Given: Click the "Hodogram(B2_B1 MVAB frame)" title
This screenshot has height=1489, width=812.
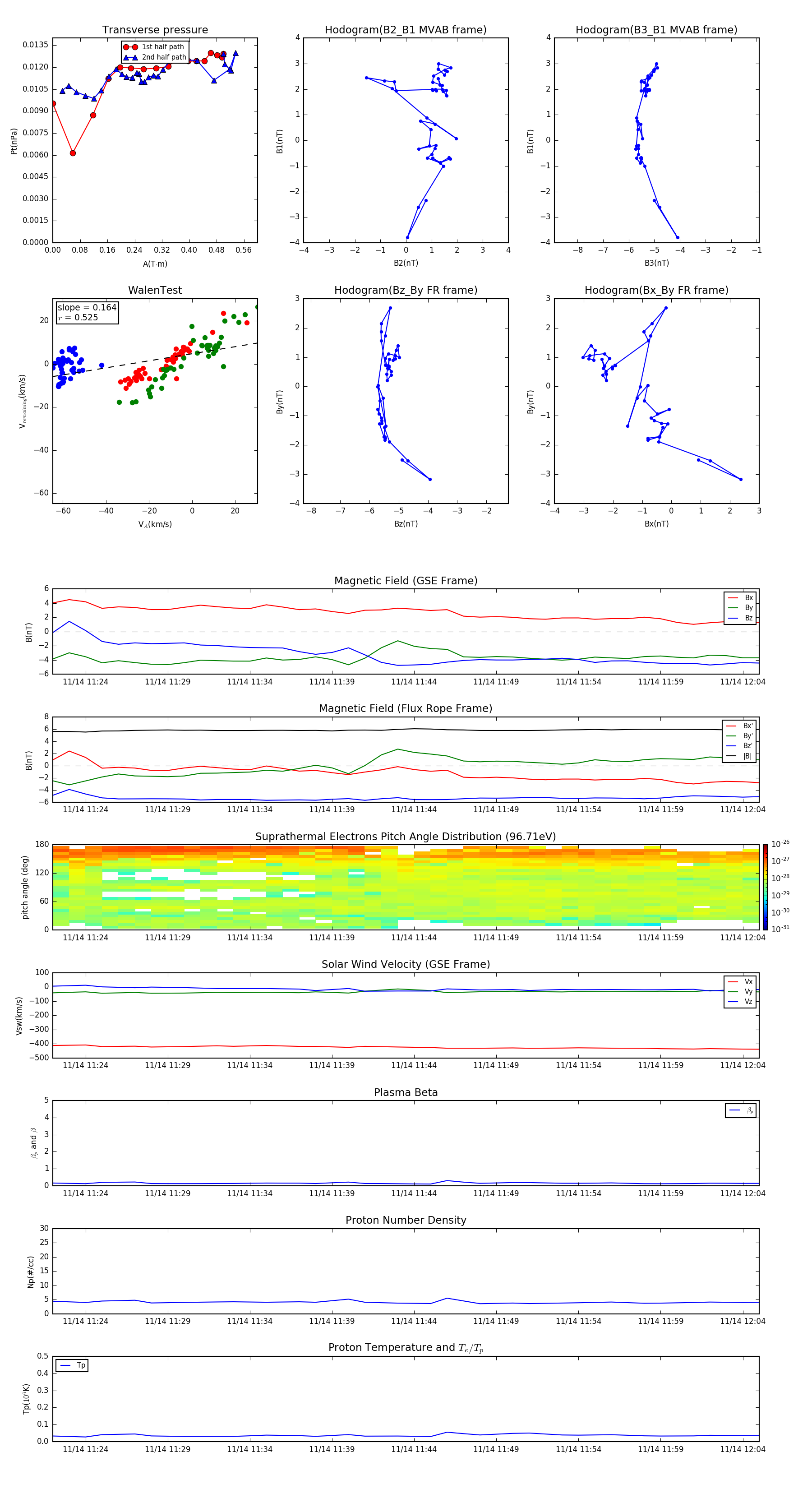Looking at the screenshot, I should 406,30.
